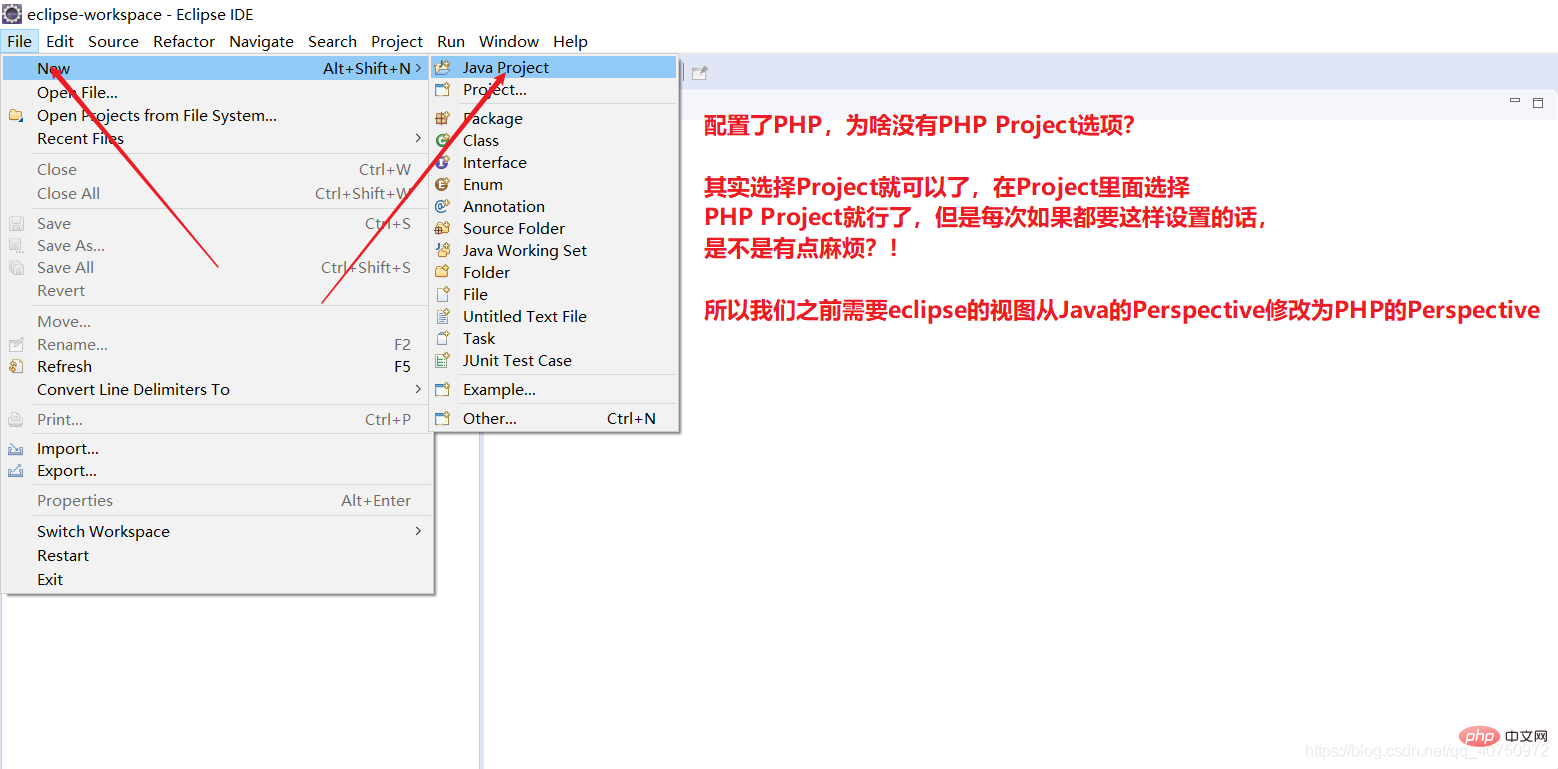This screenshot has height=769, width=1558.
Task: Open the Navigate menu
Action: (x=261, y=41)
